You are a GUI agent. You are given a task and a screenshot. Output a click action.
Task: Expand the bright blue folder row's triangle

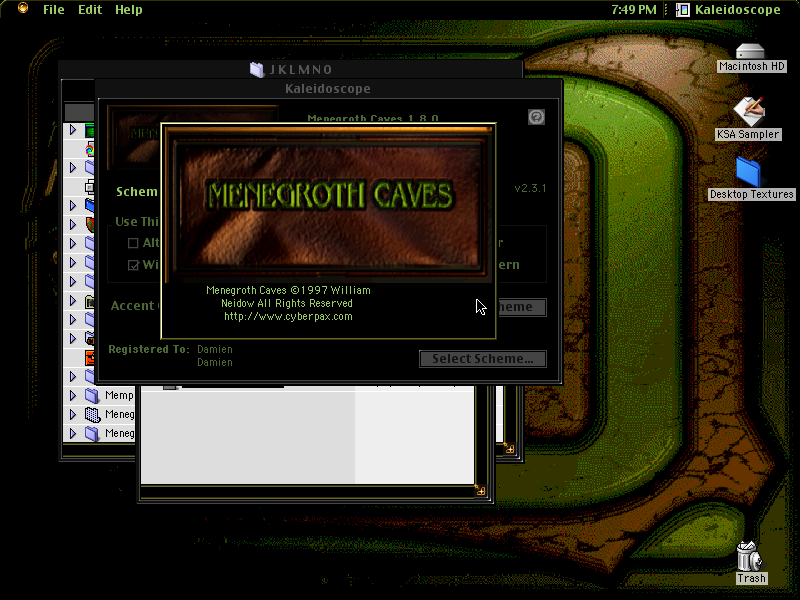tap(73, 205)
